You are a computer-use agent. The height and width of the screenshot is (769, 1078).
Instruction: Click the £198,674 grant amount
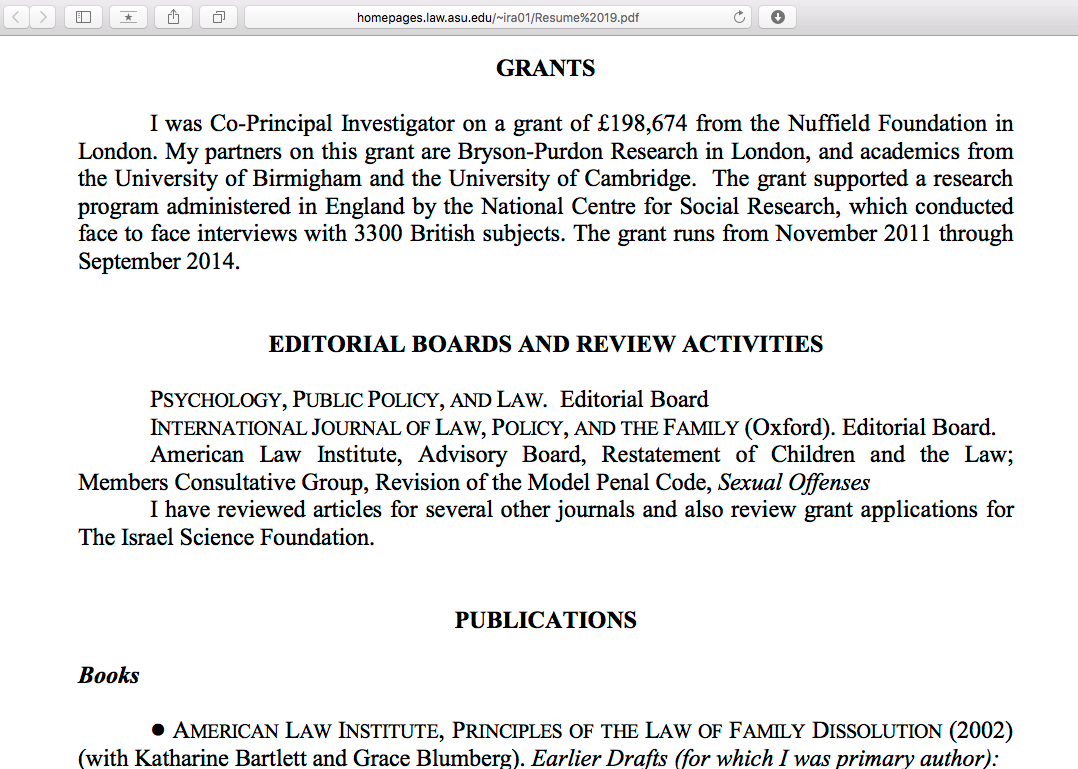pyautogui.click(x=643, y=124)
